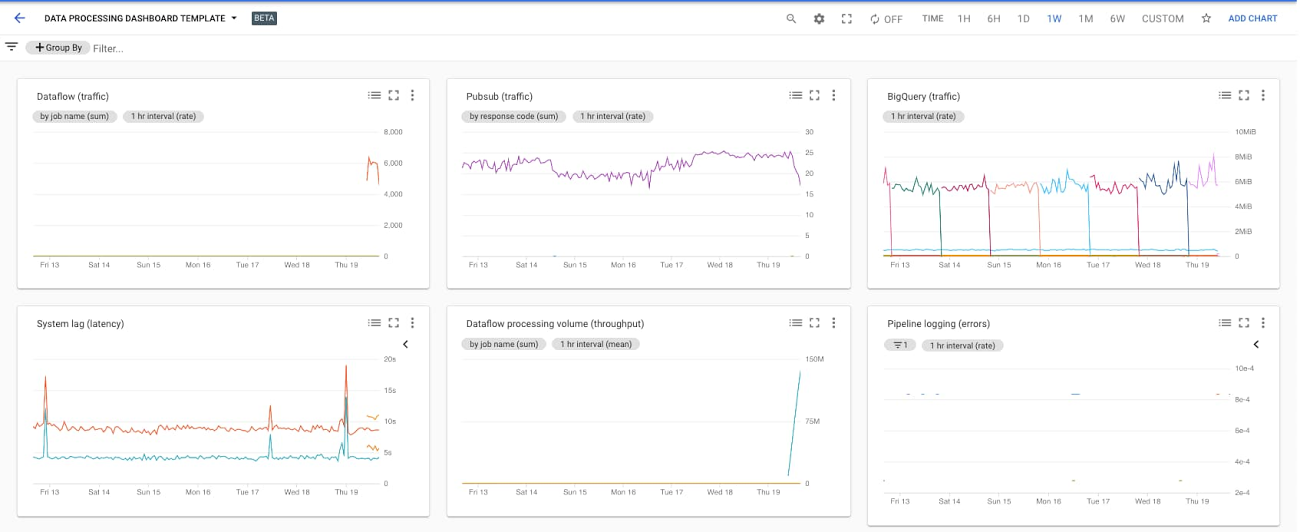Expand System lag (latency) chart to full screen
The image size is (1300, 532).
point(394,323)
